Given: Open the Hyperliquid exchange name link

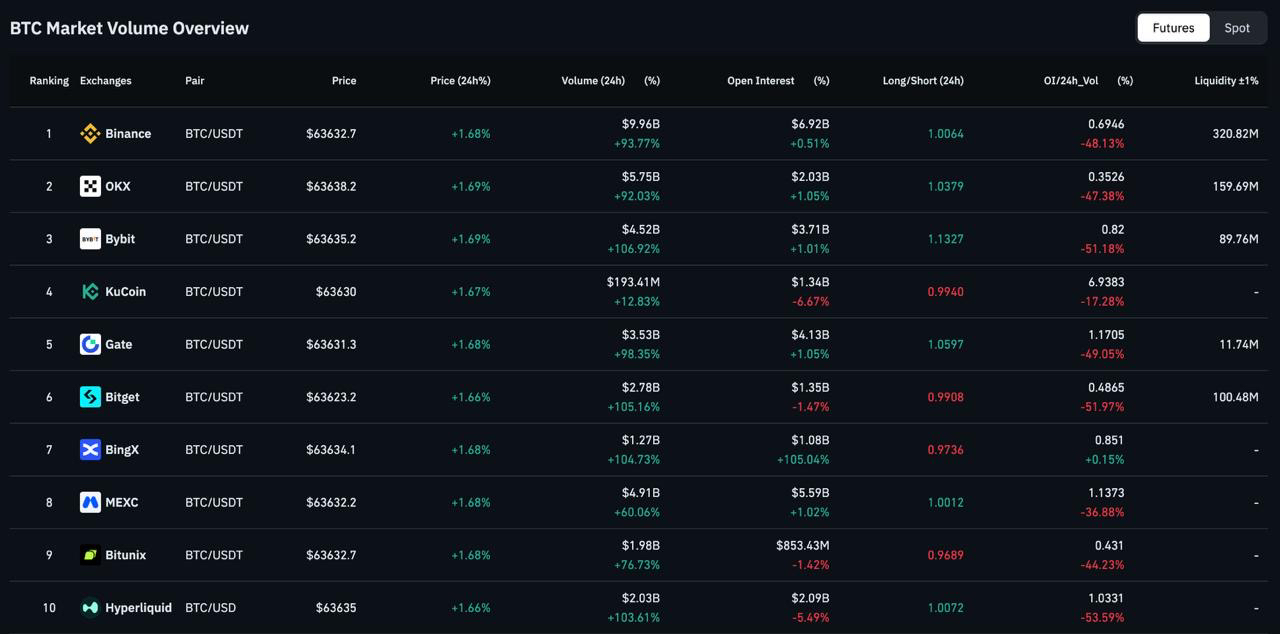Looking at the screenshot, I should point(139,608).
